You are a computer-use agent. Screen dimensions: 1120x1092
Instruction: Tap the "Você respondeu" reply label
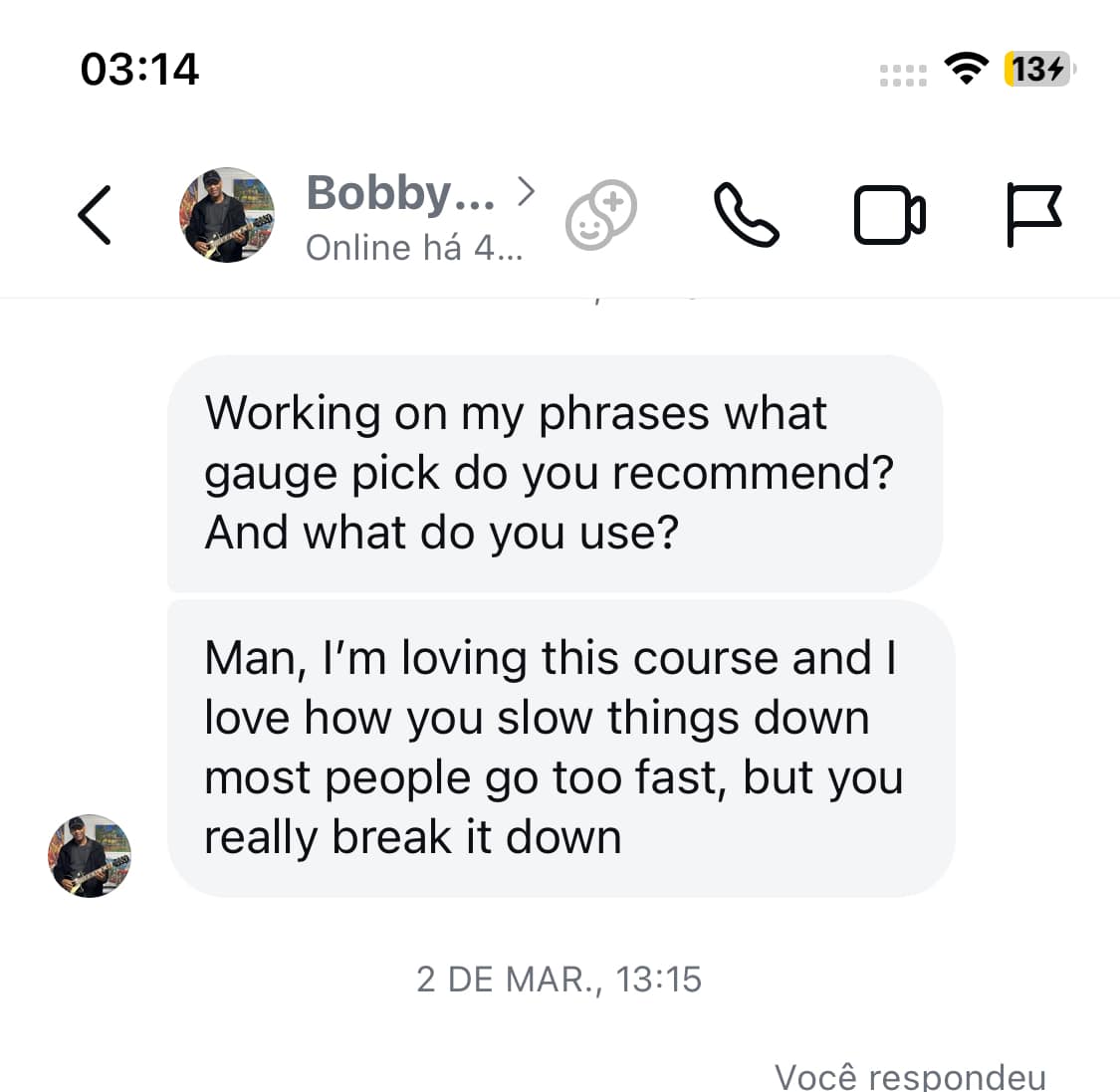point(910,1076)
